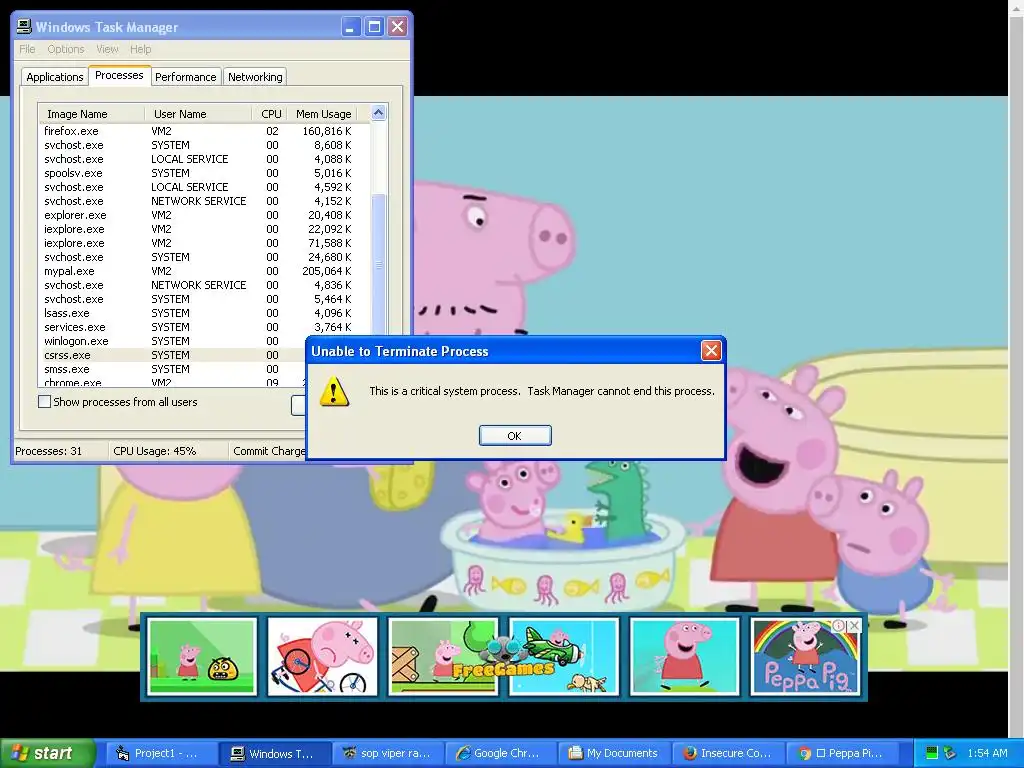The height and width of the screenshot is (768, 1024).
Task: Switch to sop viper taskbar button
Action: 389,753
